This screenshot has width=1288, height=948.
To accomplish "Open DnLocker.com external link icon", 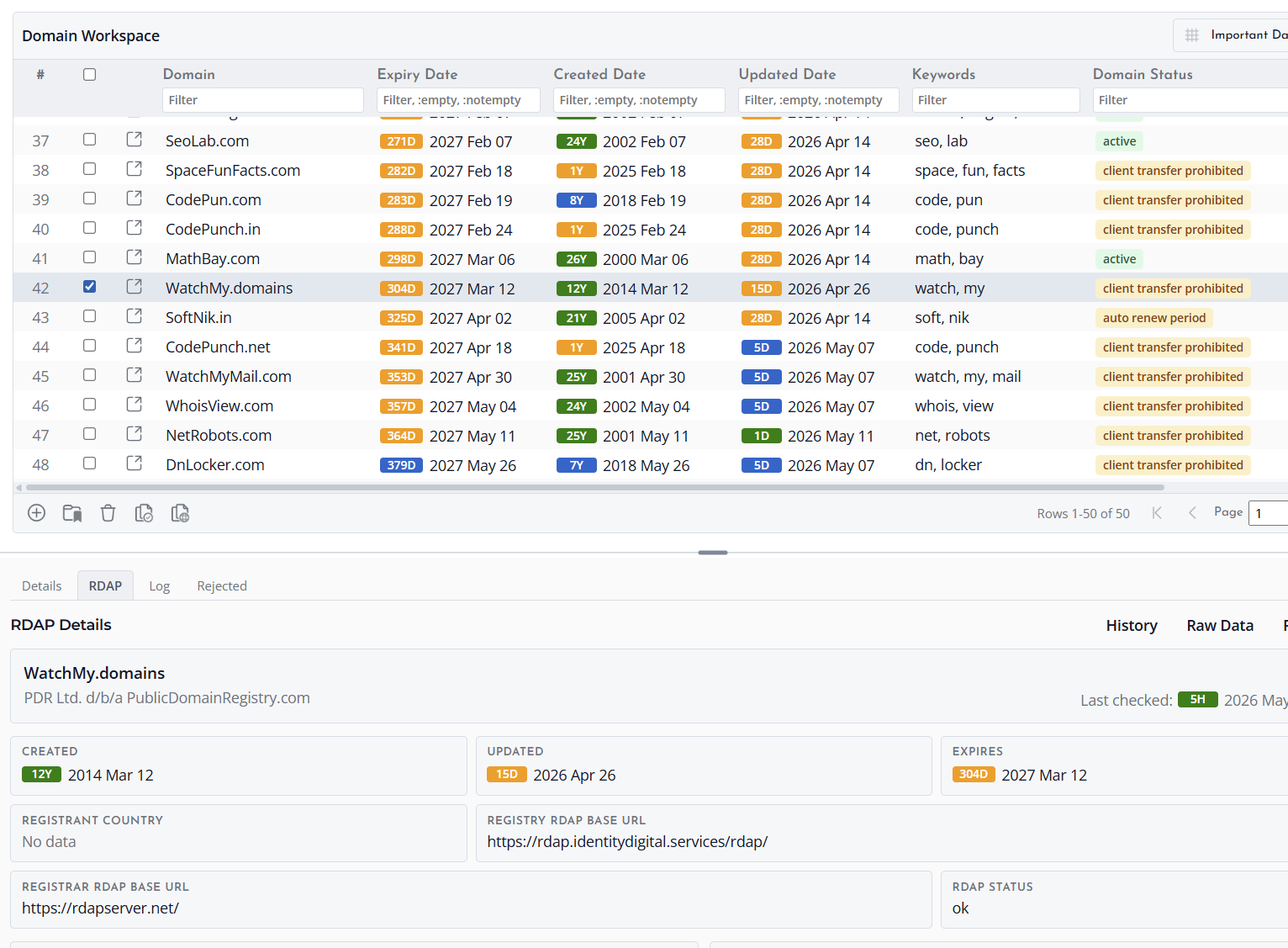I will (134, 463).
